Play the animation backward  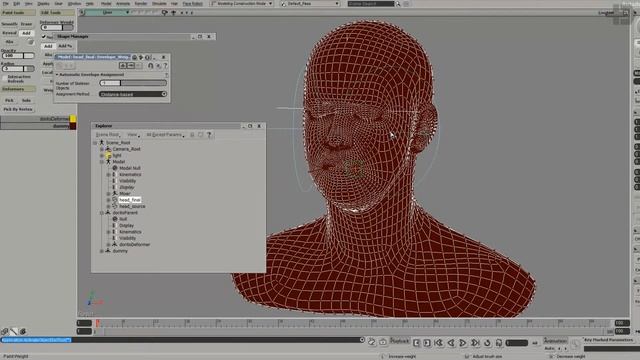(x=451, y=343)
